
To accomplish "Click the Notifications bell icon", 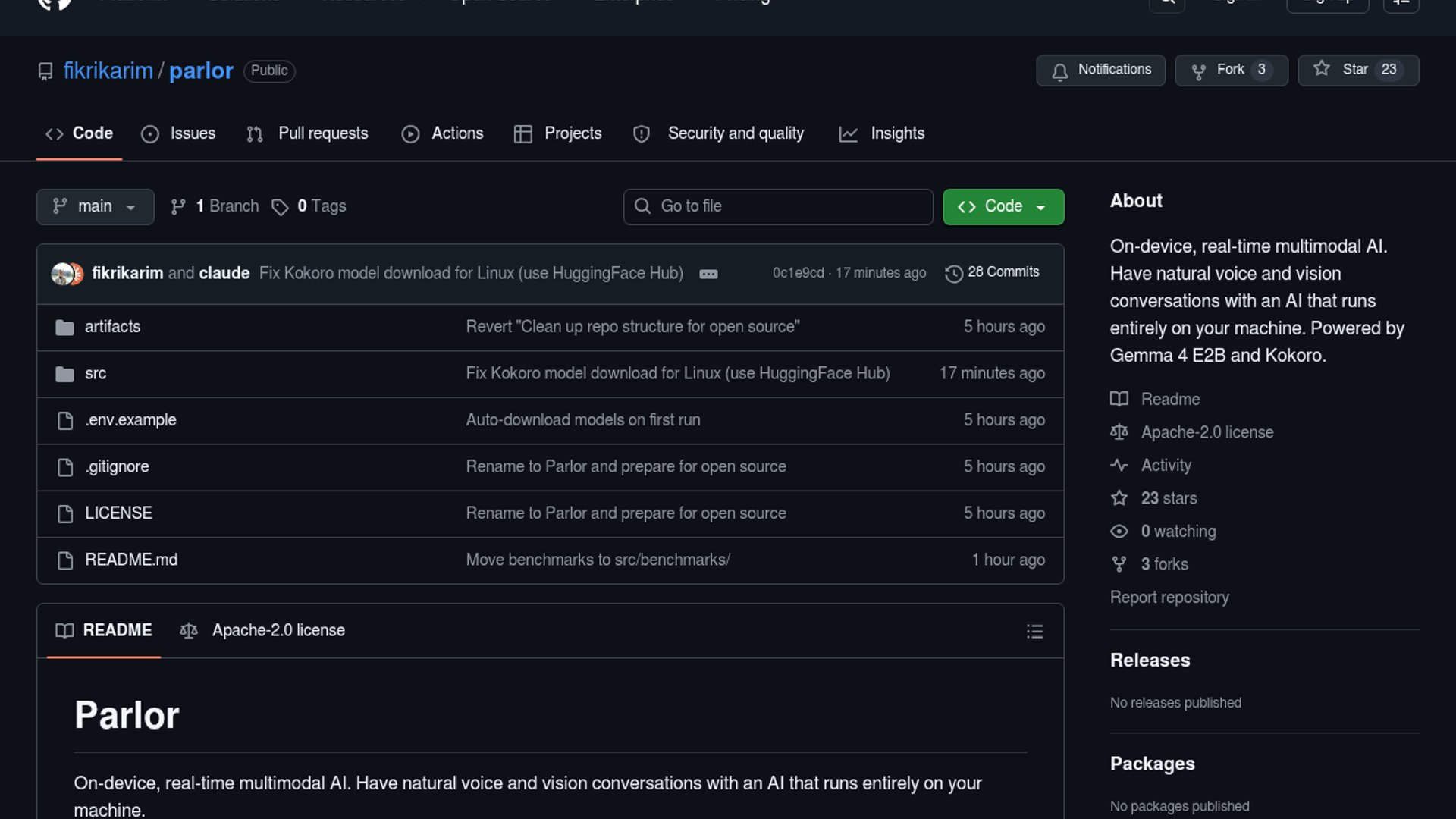I will [1059, 71].
